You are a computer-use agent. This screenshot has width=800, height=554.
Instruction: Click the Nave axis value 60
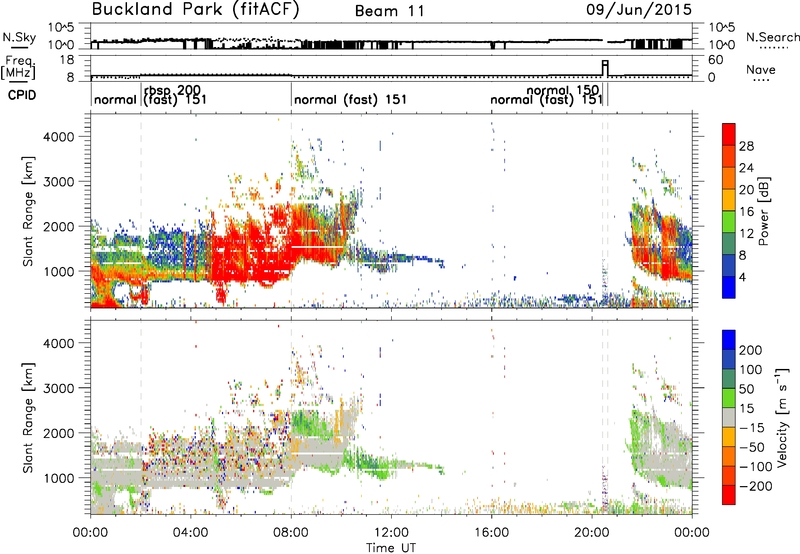715,60
